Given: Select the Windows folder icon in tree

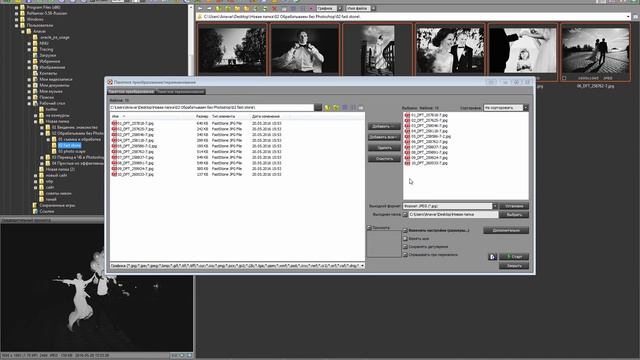Looking at the screenshot, I should 22,19.
